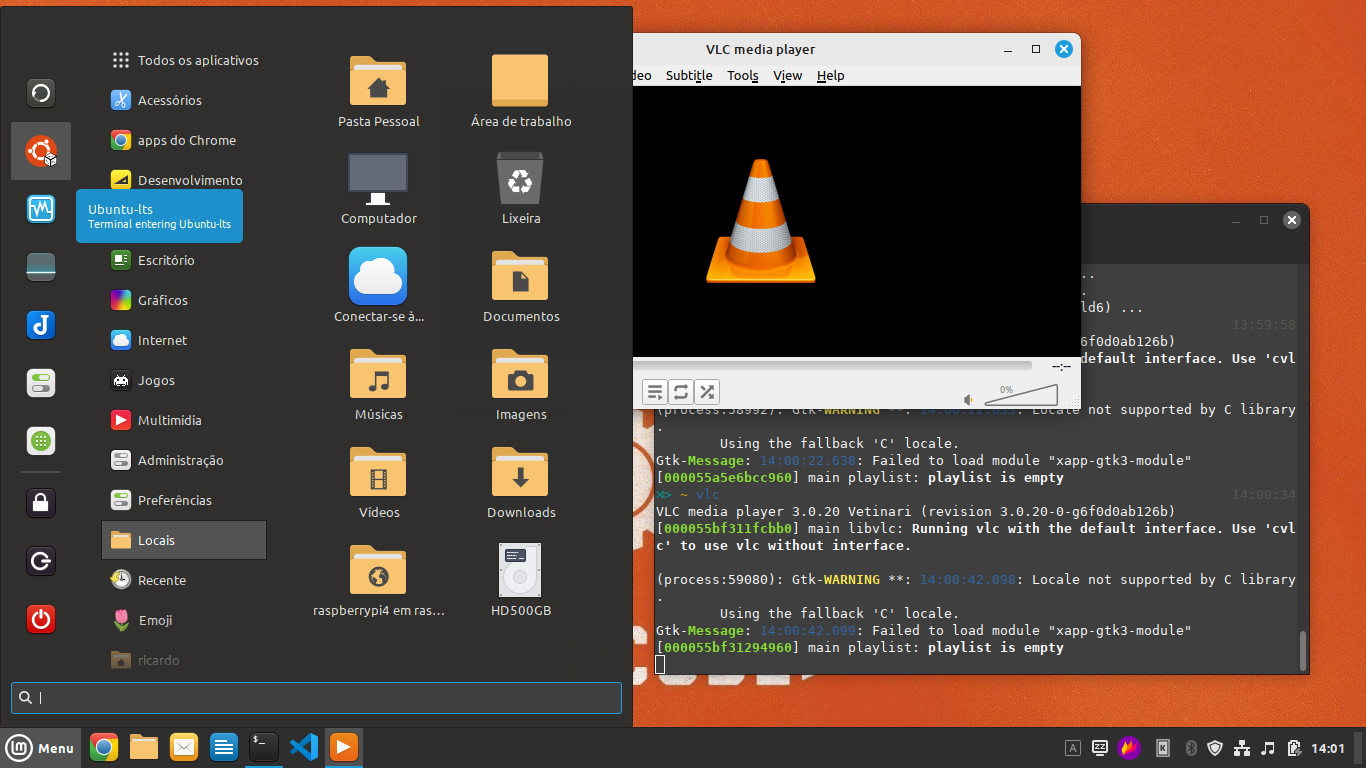Open the Lixeira trash icon
Screen dimensions: 1366x768
pyautogui.click(x=520, y=189)
